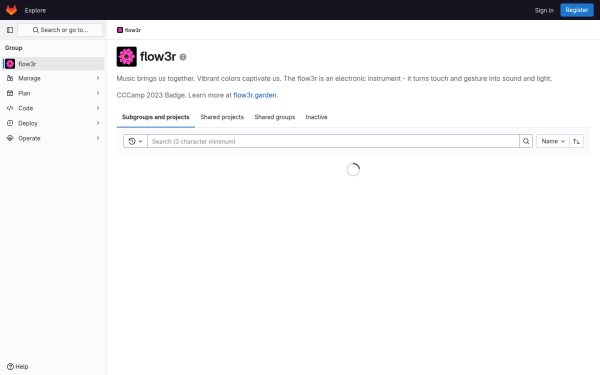
Task: Open the Help menu at the bottom of the sidebar
Action: tap(18, 366)
